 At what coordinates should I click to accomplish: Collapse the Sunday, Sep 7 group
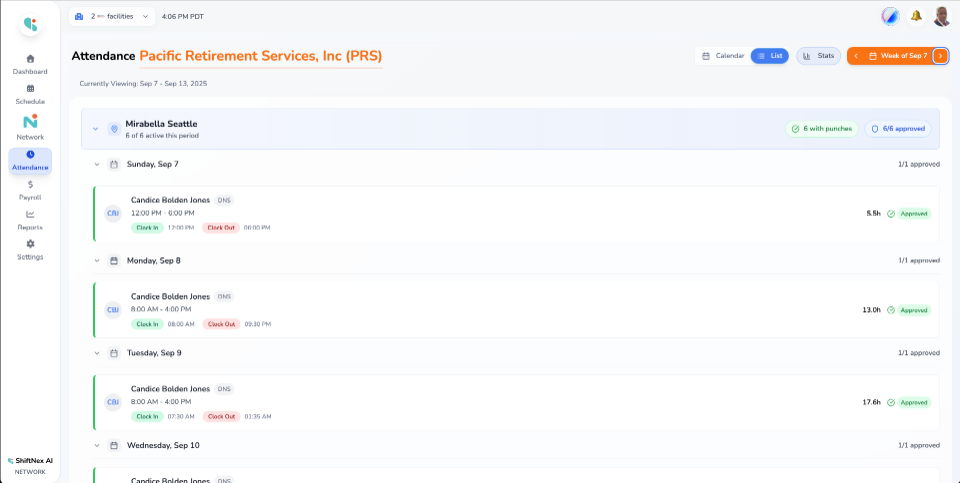click(97, 164)
